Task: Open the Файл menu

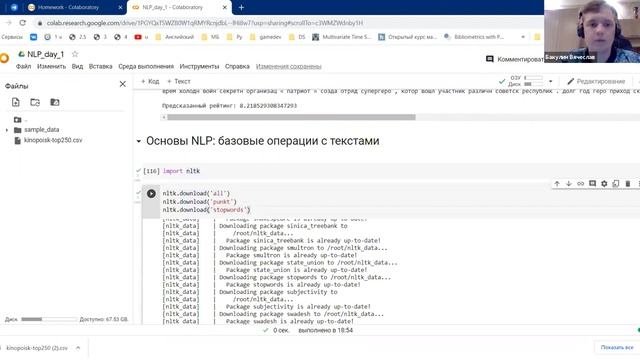Action: pos(23,66)
